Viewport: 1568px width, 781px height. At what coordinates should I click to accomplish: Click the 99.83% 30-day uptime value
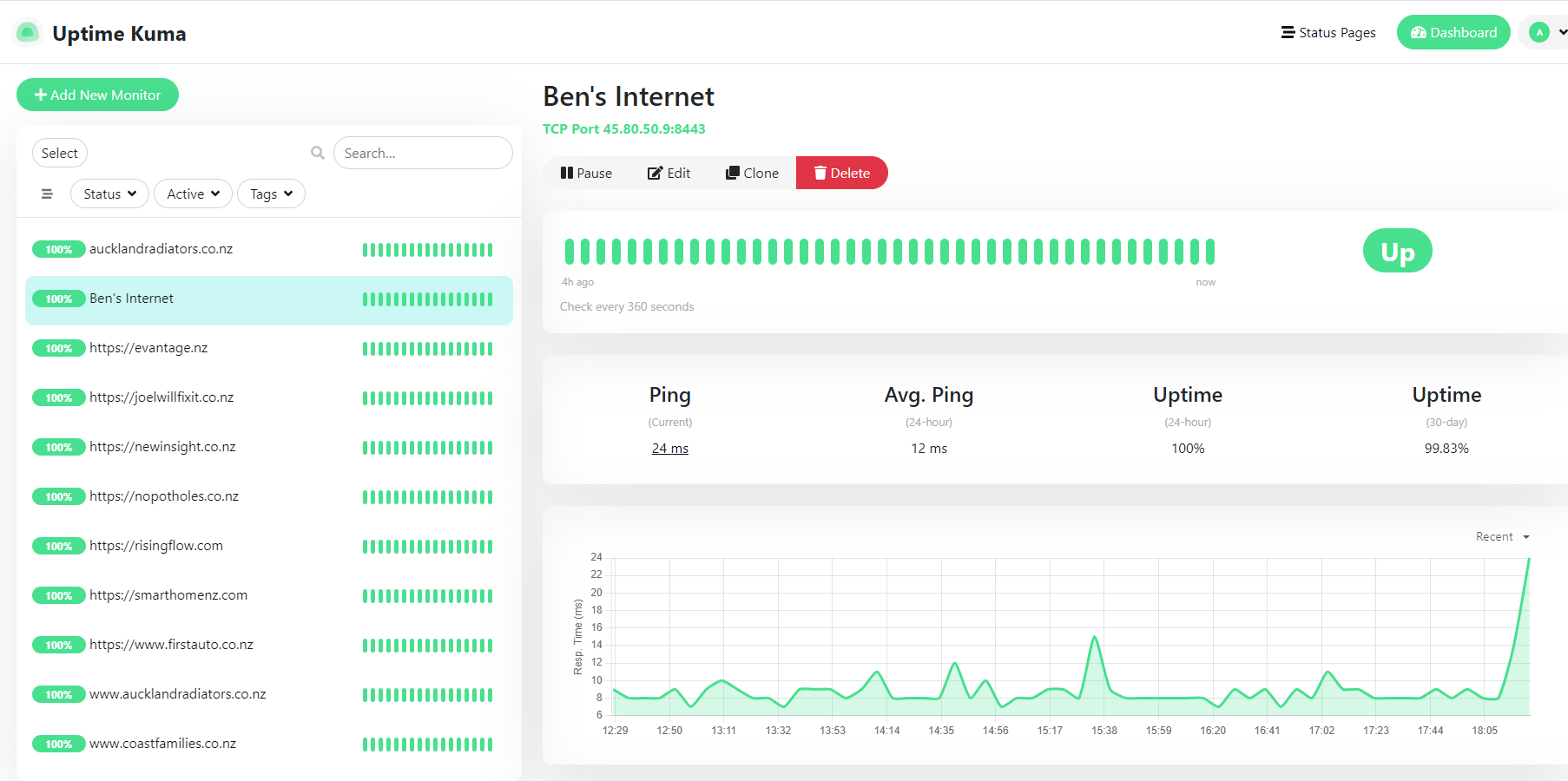1446,449
